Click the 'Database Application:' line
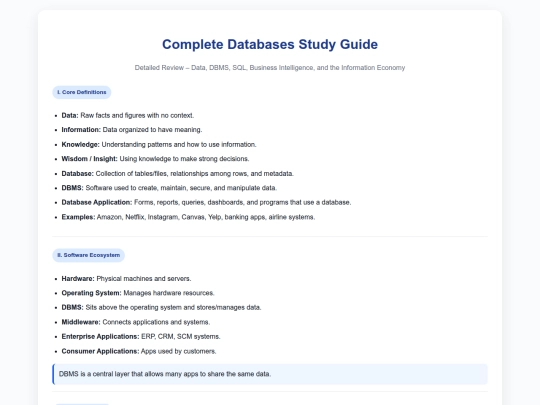Viewport: 540px width, 405px height. click(x=206, y=202)
